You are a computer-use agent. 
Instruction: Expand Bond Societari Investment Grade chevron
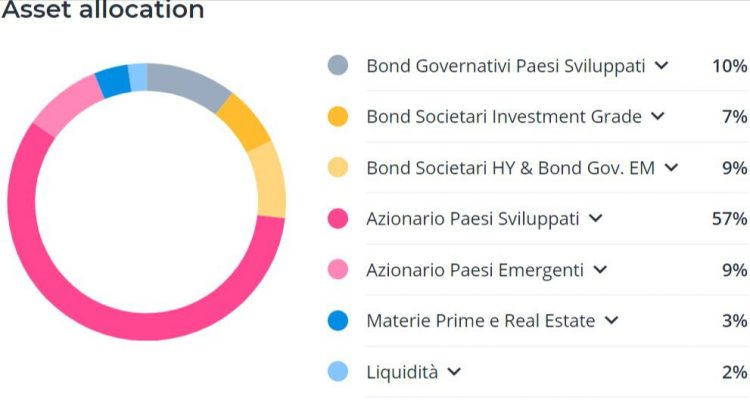[657, 117]
